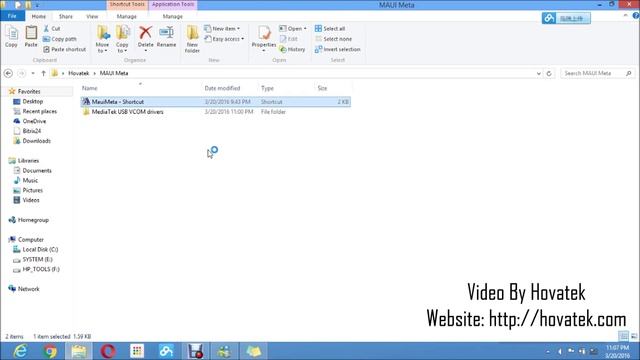Open Copy to dropdown
The width and height of the screenshot is (640, 360).
122,48
